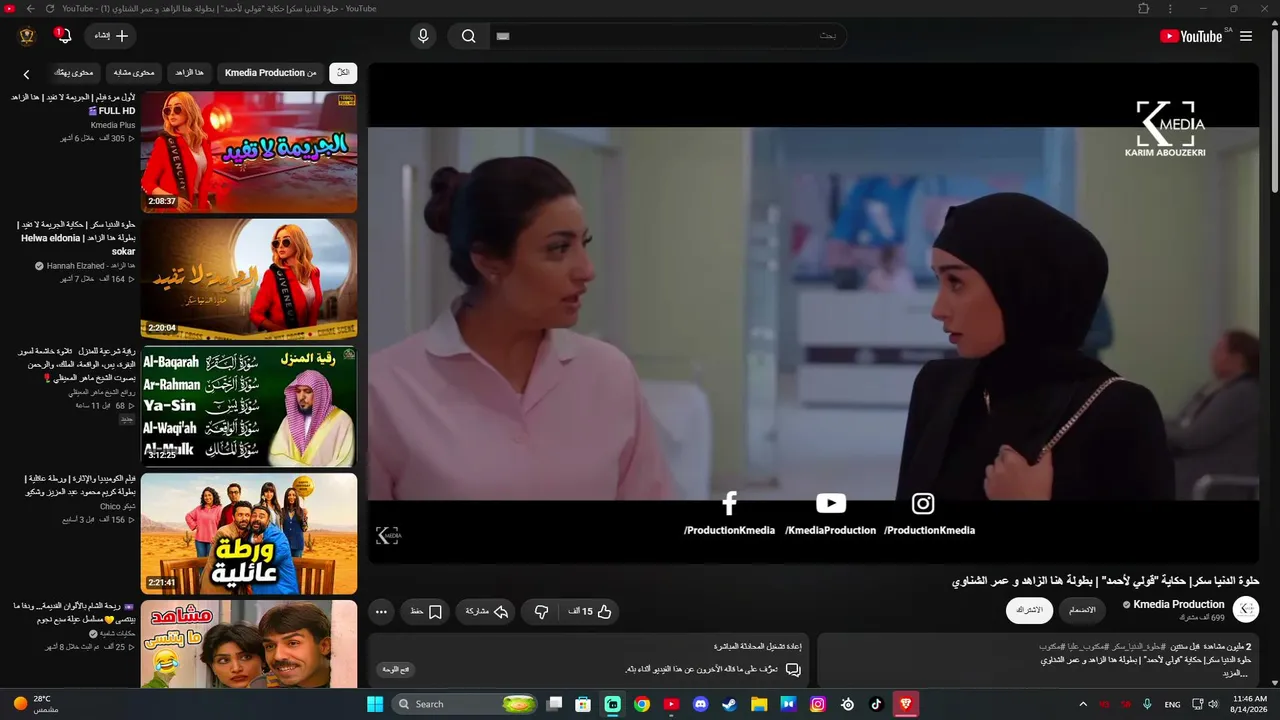Viewport: 1280px width, 720px height.
Task: Click the Kmedia watermark in player corner
Action: point(388,536)
